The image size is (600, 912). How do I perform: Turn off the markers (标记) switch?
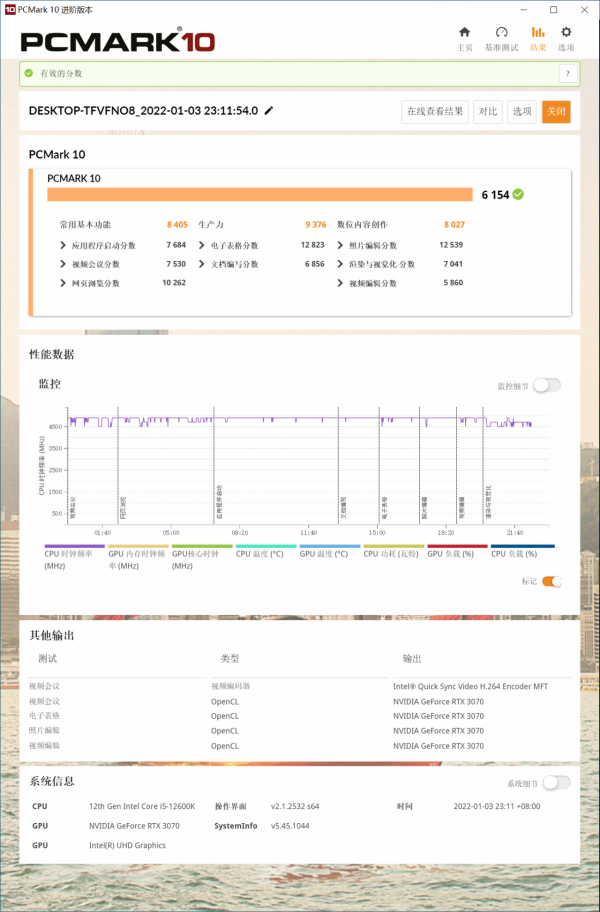pos(552,581)
